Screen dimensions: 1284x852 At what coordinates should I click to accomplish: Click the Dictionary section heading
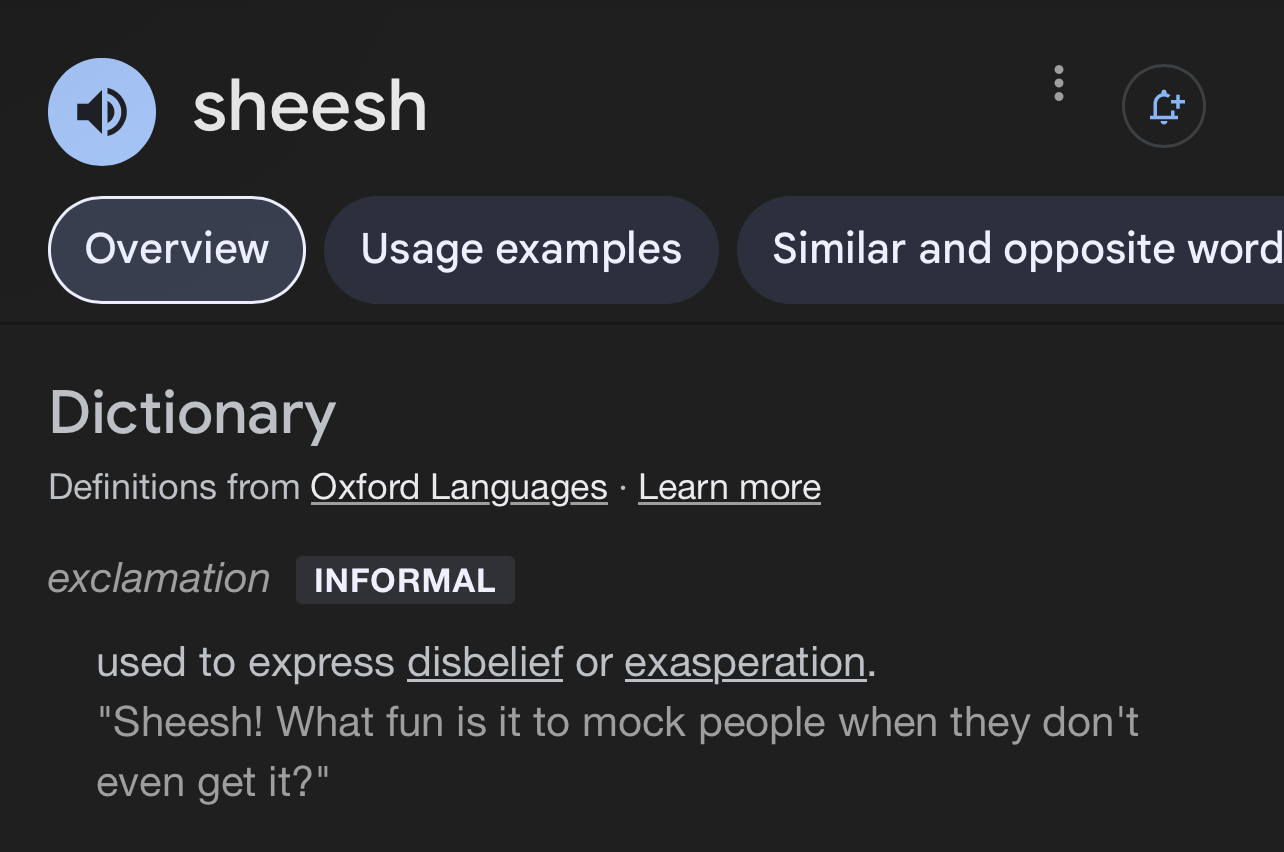coord(192,412)
